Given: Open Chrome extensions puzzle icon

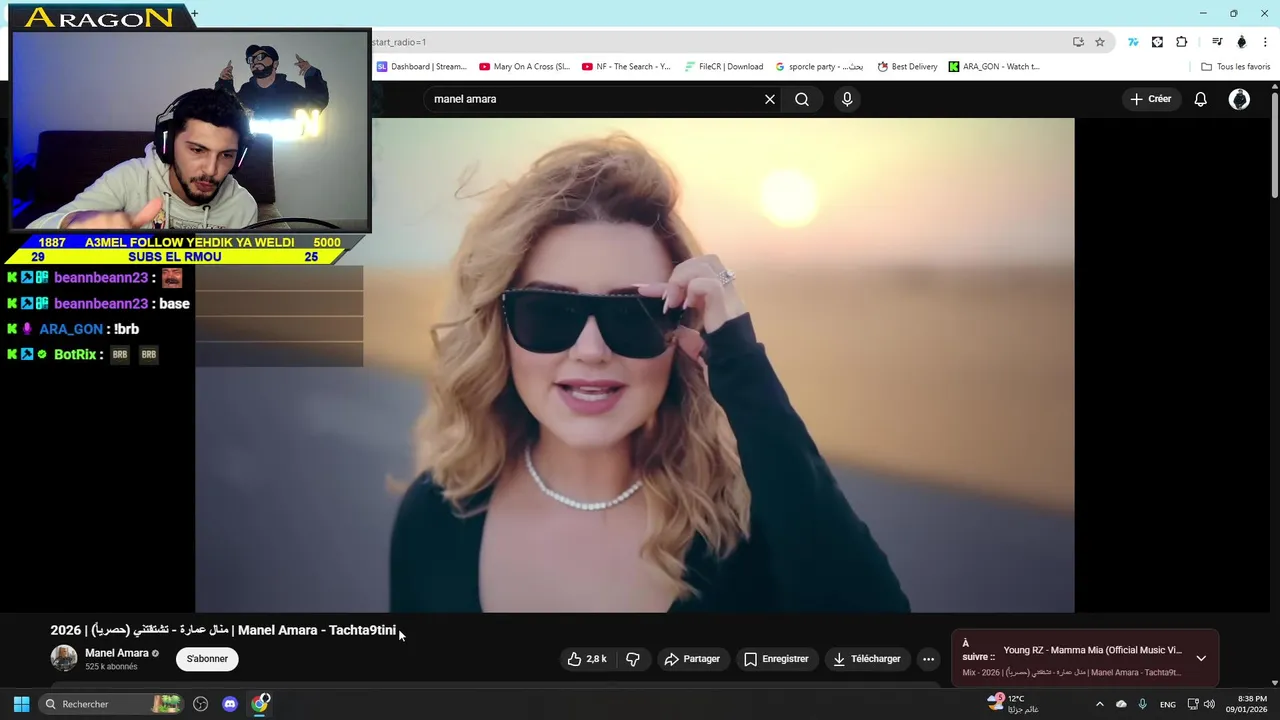Looking at the screenshot, I should pyautogui.click(x=1182, y=42).
